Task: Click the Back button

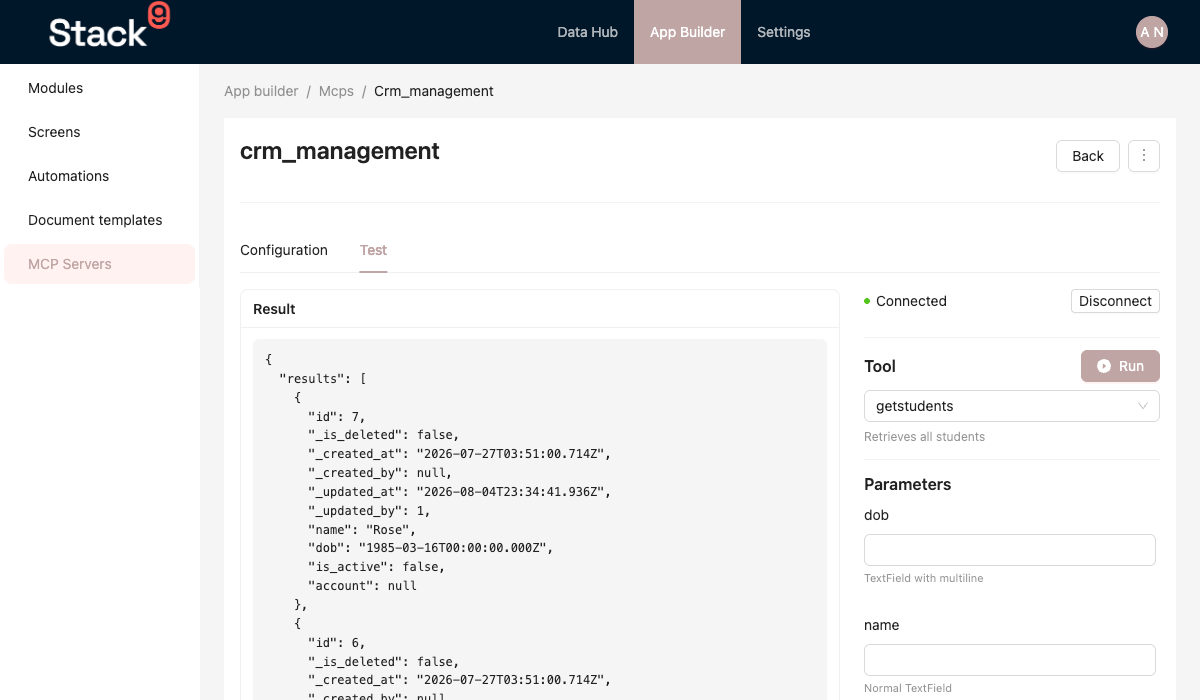Action: click(x=1088, y=156)
